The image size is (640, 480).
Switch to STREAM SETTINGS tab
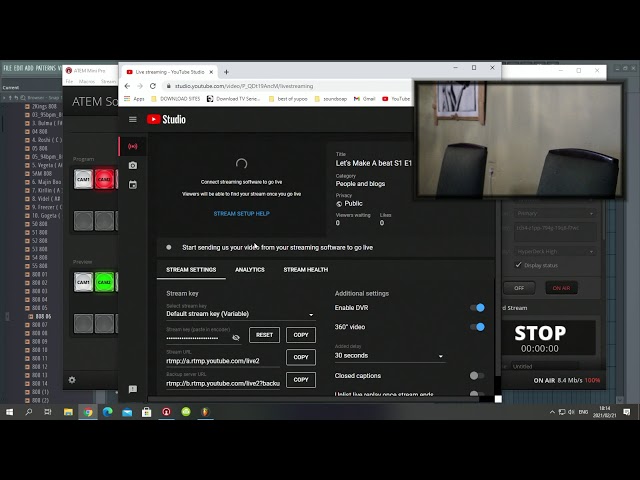click(x=191, y=270)
